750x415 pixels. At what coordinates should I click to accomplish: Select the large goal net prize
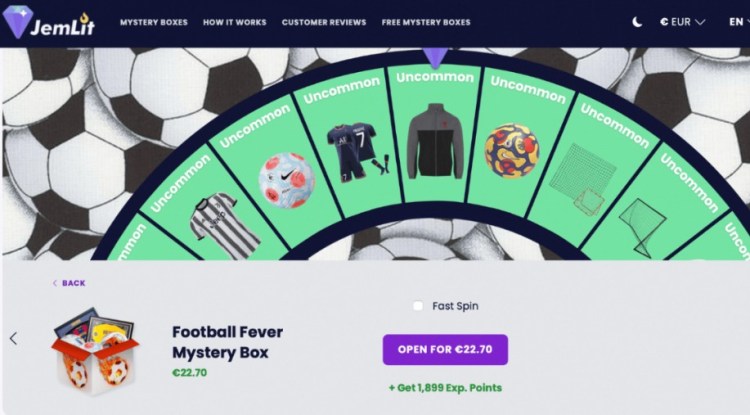pyautogui.click(x=582, y=179)
